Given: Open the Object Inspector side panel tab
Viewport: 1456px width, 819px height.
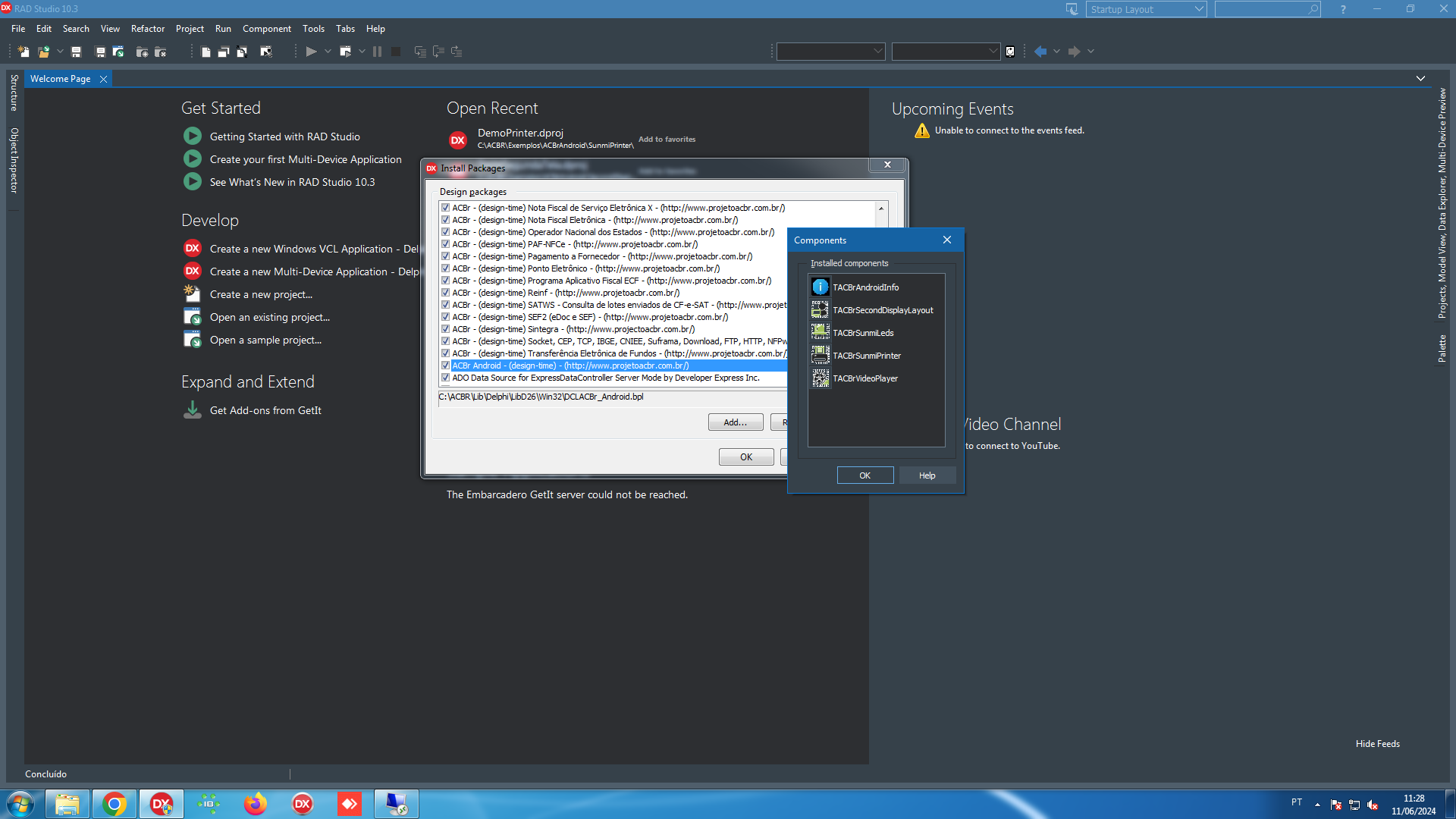Looking at the screenshot, I should [14, 160].
